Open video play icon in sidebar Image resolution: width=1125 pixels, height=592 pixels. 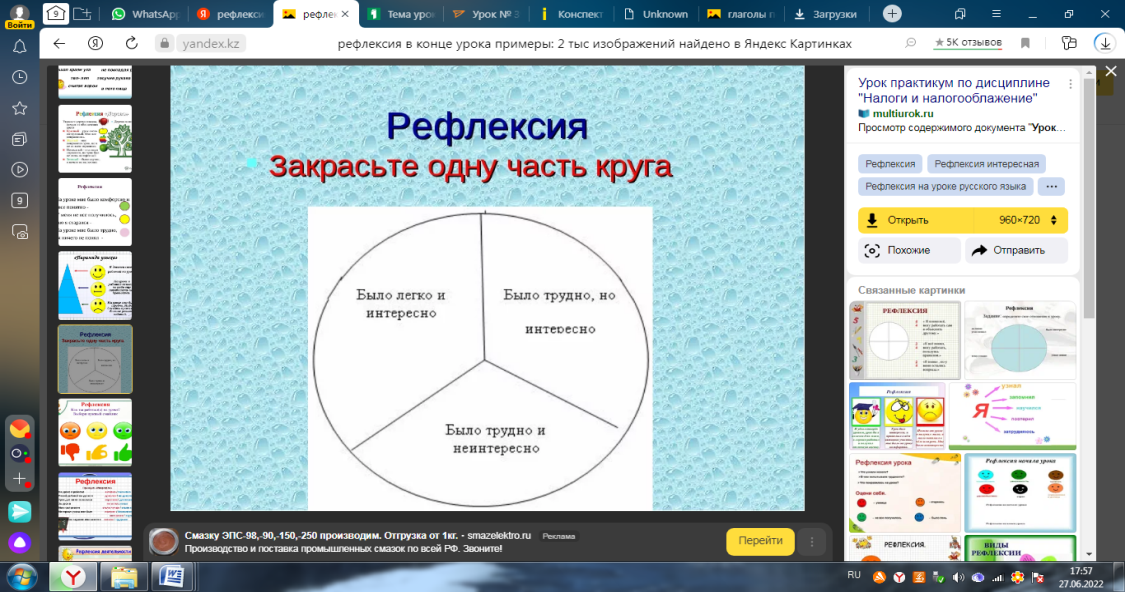click(19, 170)
